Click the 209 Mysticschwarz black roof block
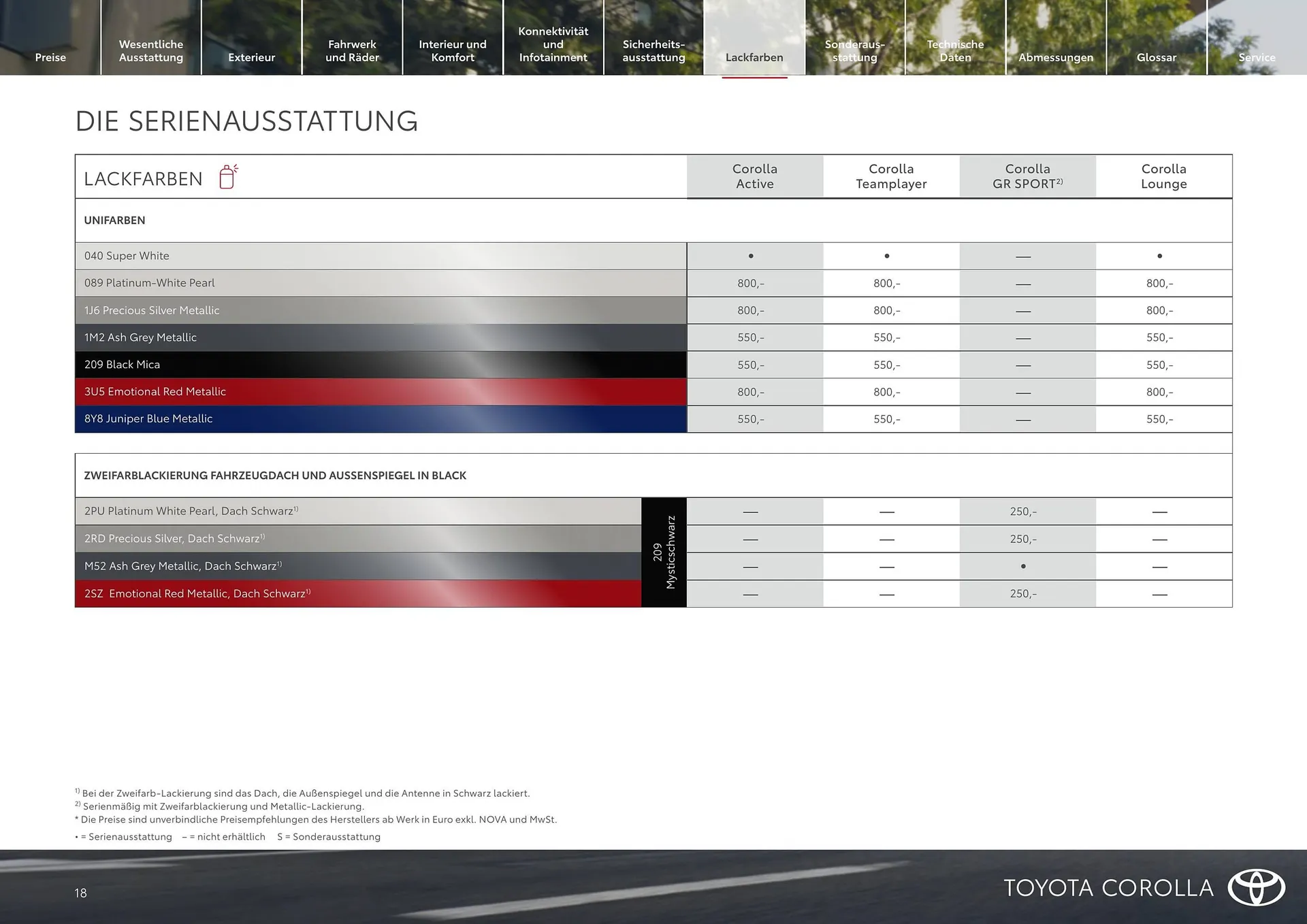This screenshot has width=1307, height=924. [x=664, y=552]
